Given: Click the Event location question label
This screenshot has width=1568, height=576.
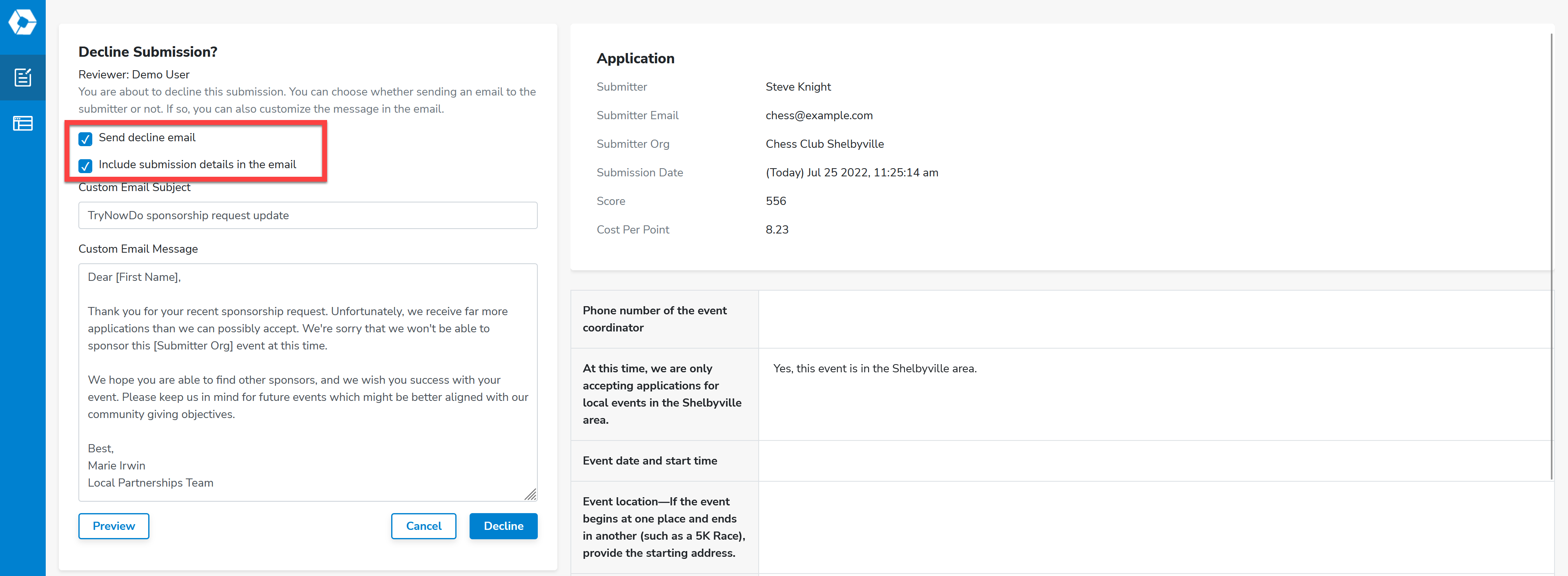Looking at the screenshot, I should [x=664, y=527].
